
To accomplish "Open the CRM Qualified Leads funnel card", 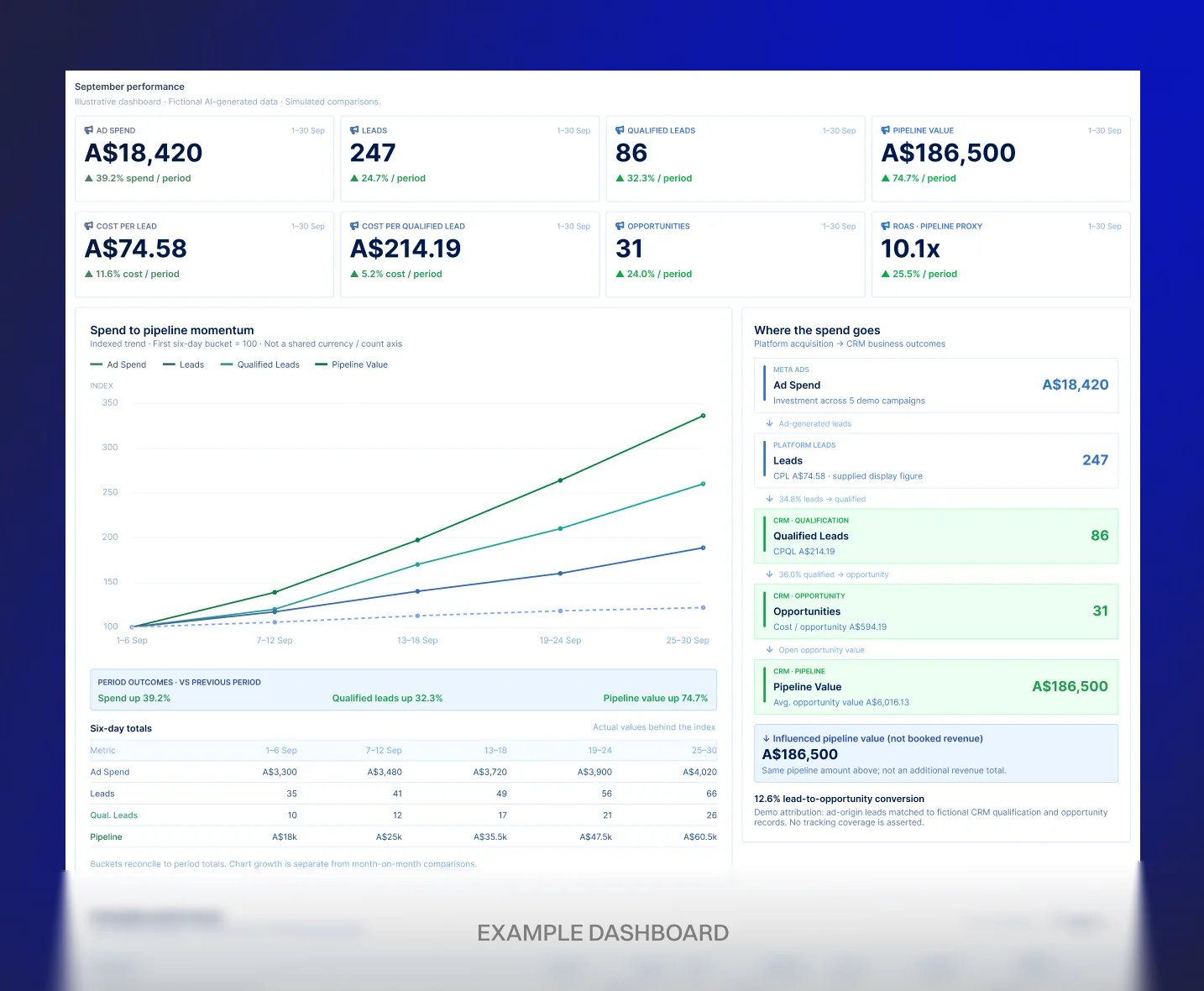I will click(936, 536).
